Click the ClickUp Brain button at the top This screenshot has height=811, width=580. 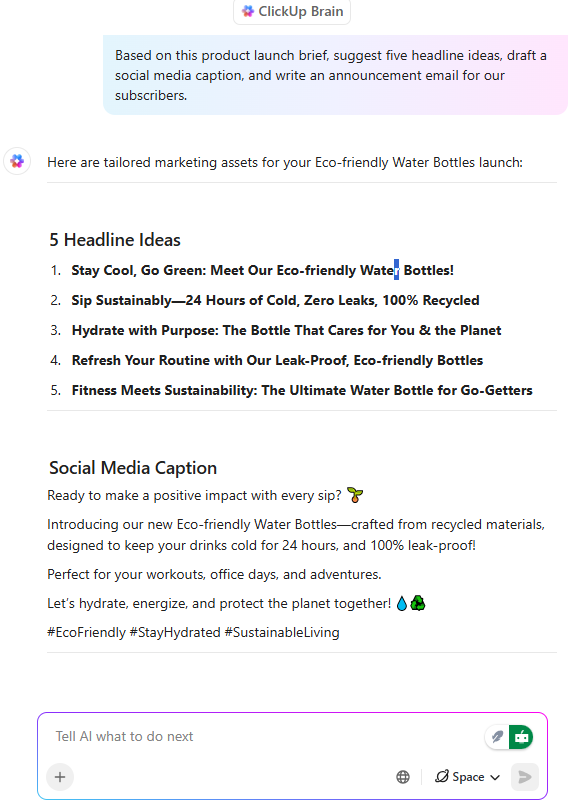click(291, 13)
